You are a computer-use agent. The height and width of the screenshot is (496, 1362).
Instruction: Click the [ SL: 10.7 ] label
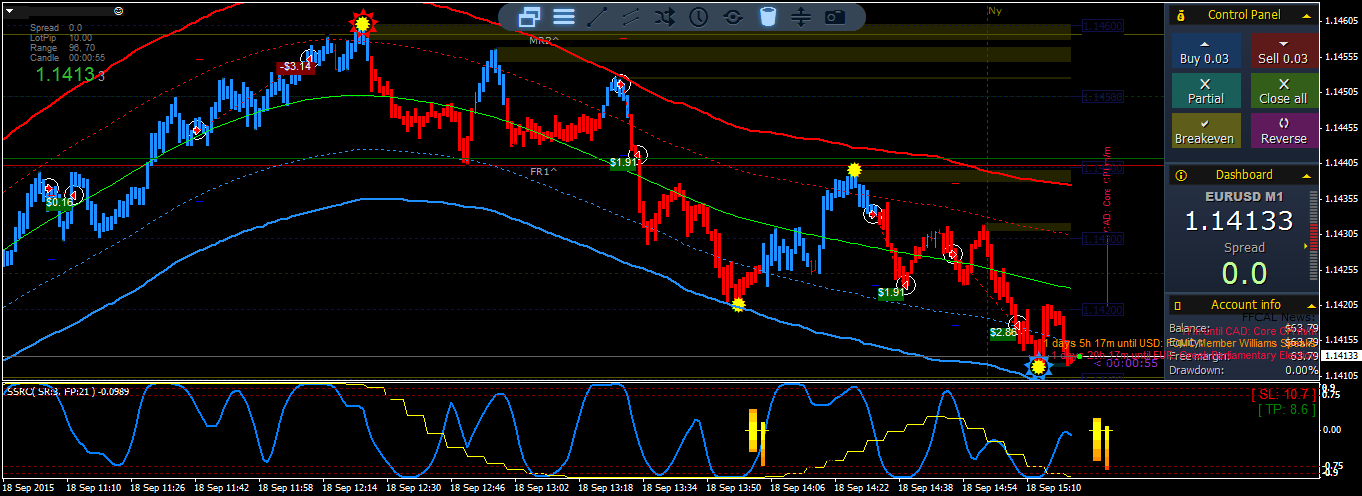1284,394
